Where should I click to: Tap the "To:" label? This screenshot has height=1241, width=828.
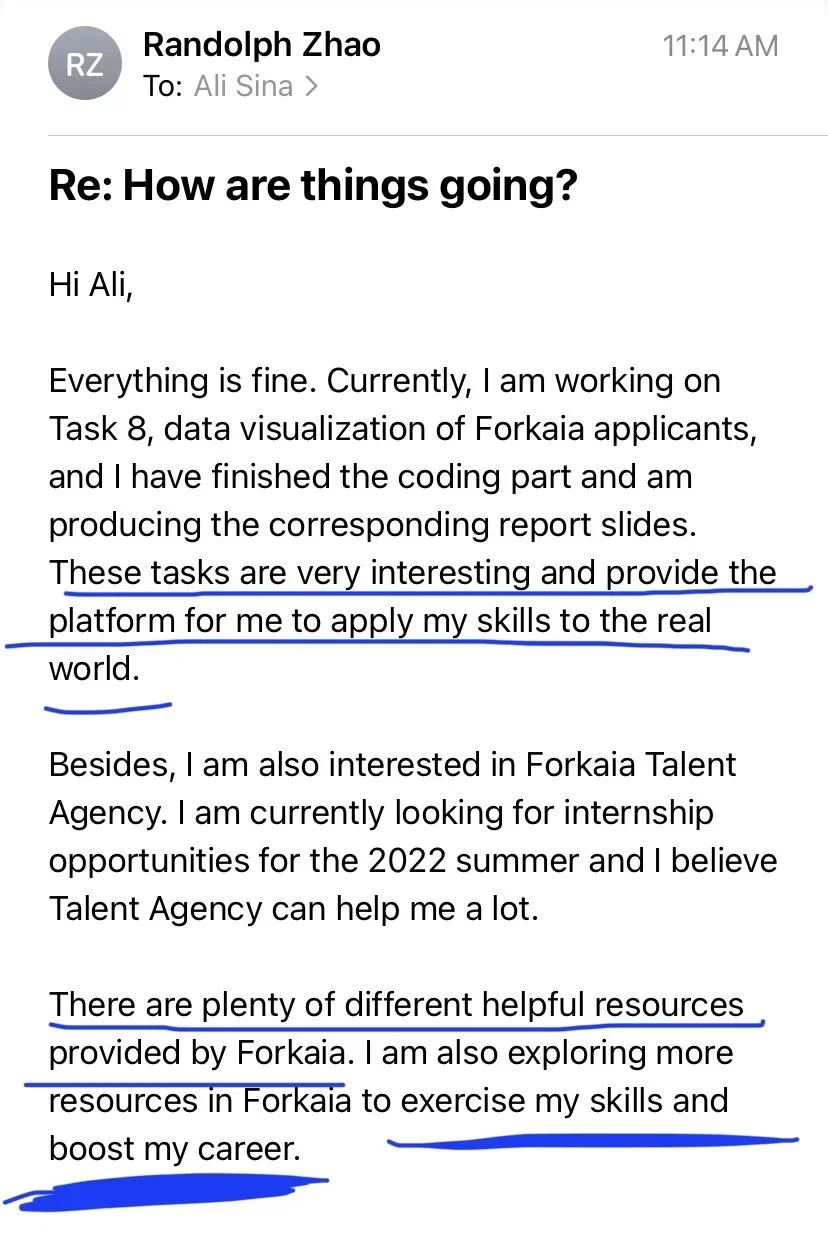point(163,86)
